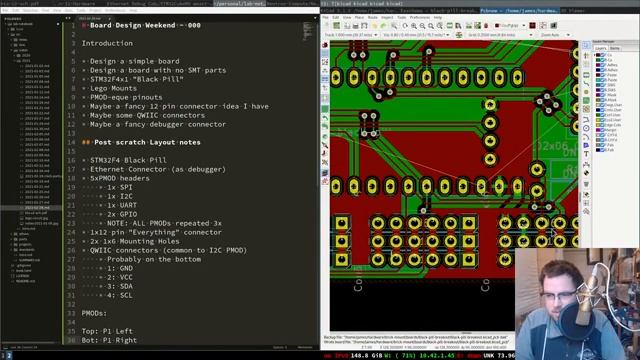The height and width of the screenshot is (360, 640).
Task: Click the B.Cu layer color swatch
Action: pyautogui.click(x=598, y=60)
